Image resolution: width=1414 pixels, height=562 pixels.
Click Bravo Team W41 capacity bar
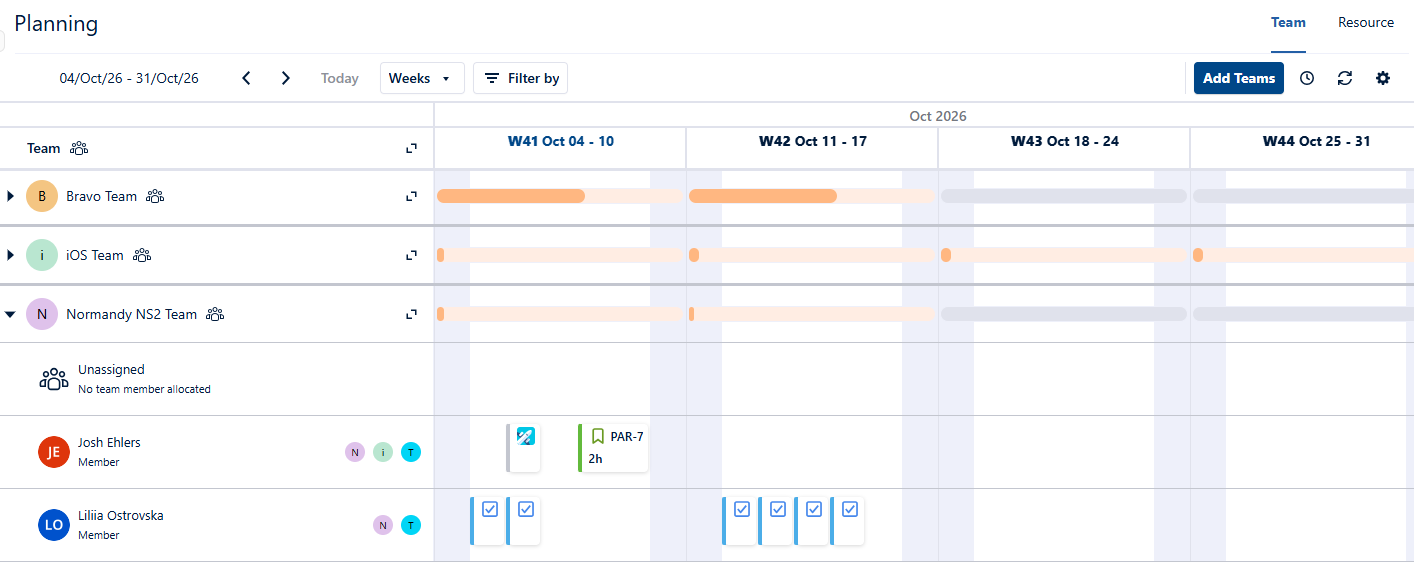[560, 196]
